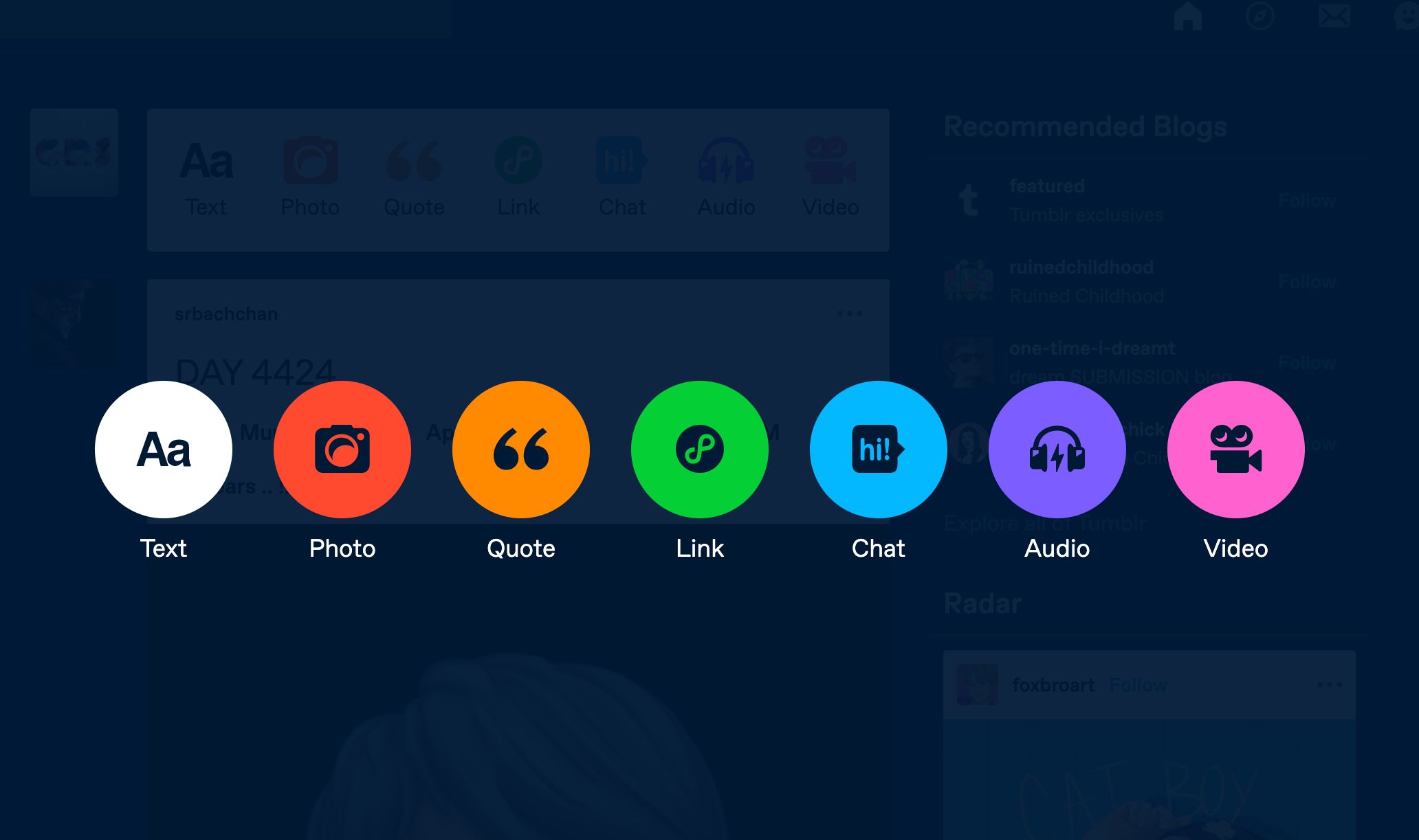
Task: Open foxbroart blog in Radar
Action: pyautogui.click(x=1053, y=685)
